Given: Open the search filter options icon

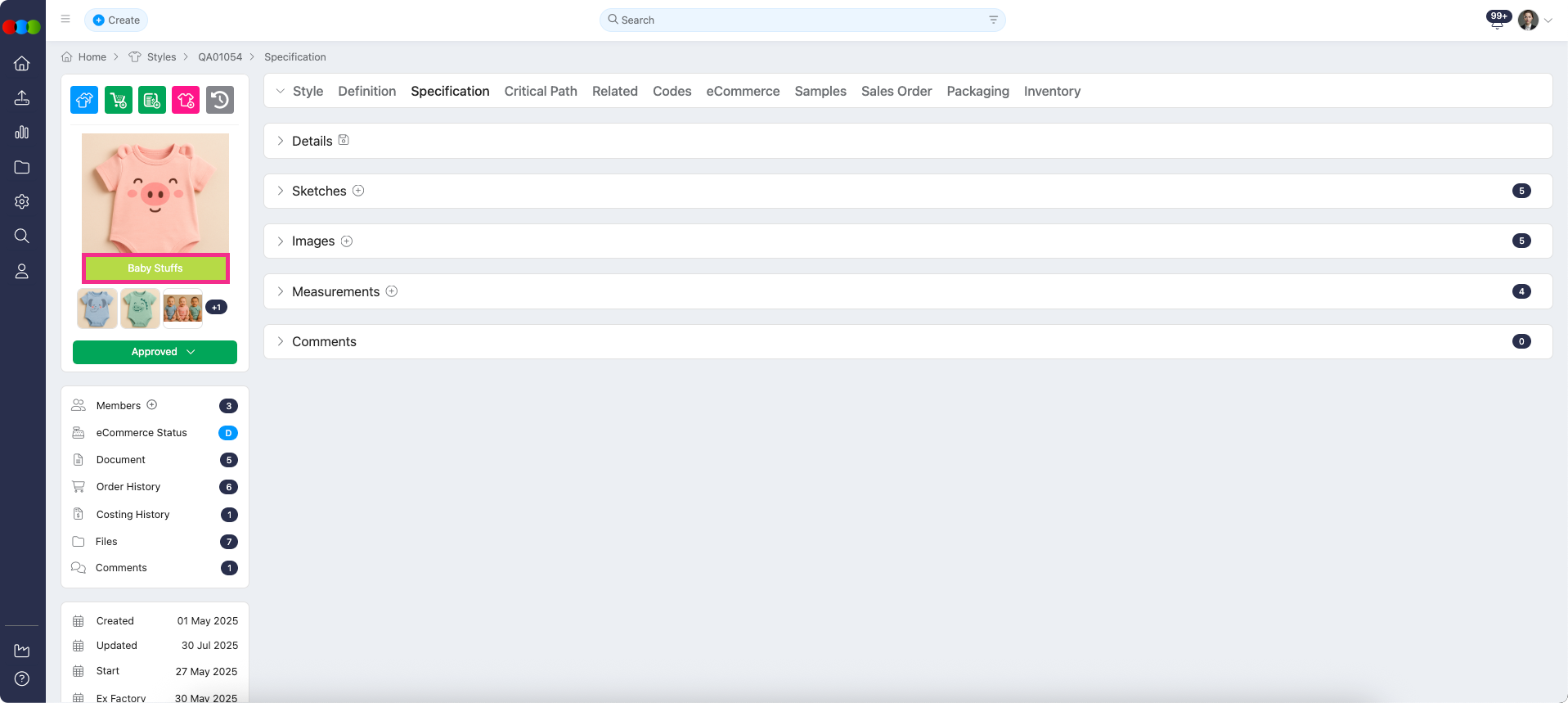Looking at the screenshot, I should (x=993, y=20).
